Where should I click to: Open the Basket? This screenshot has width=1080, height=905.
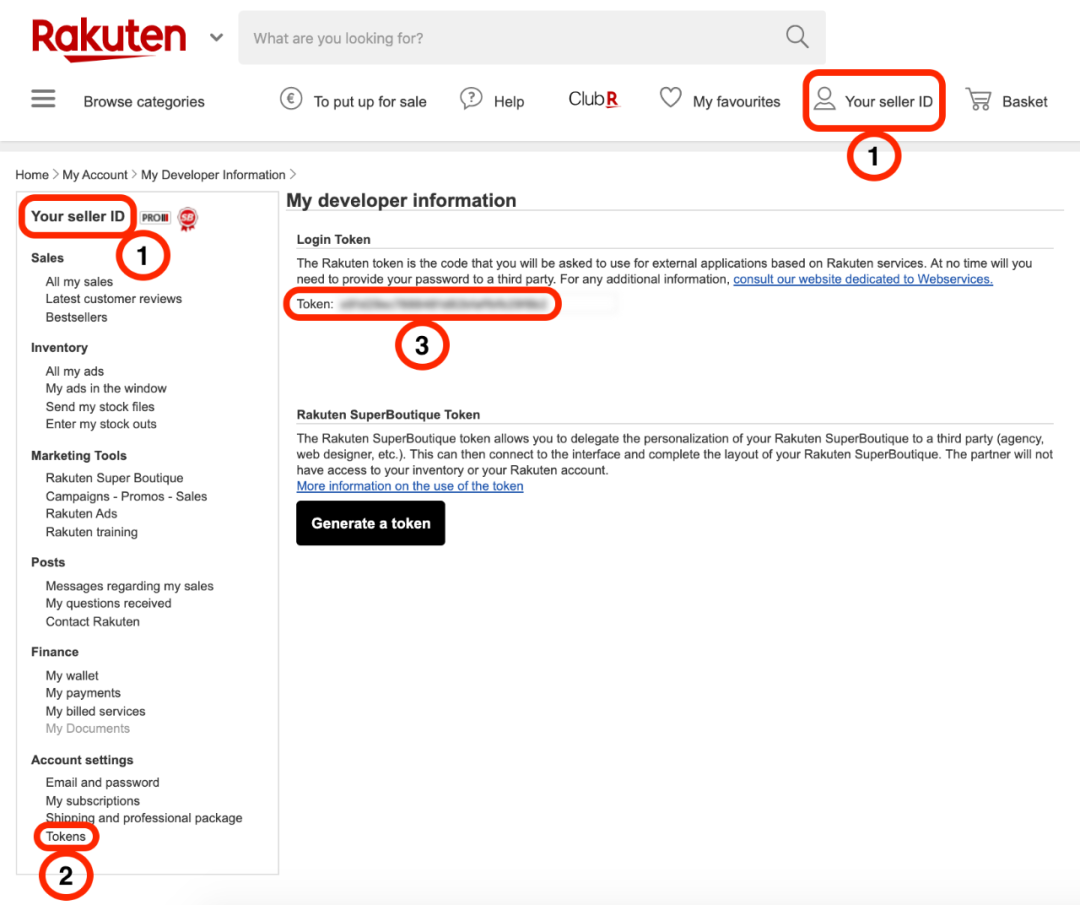(1024, 102)
